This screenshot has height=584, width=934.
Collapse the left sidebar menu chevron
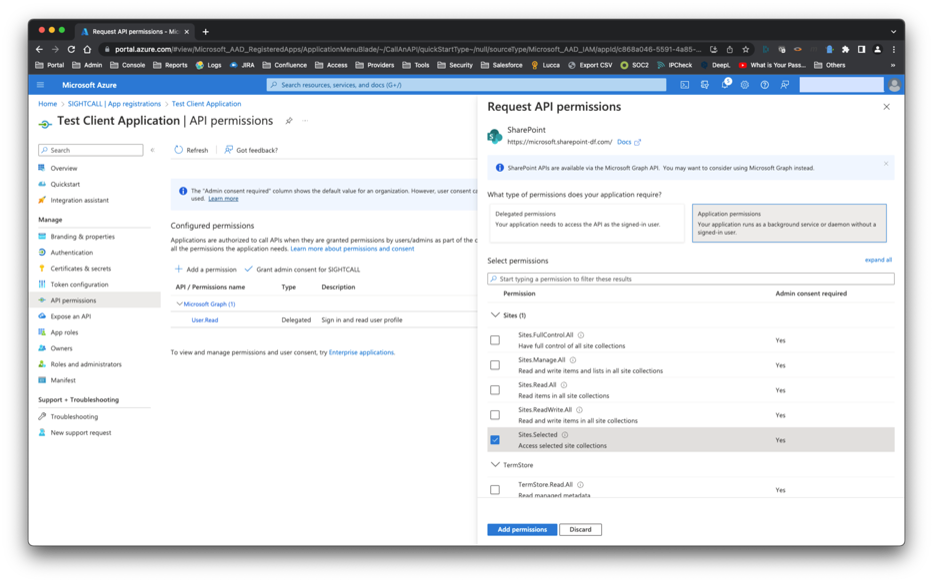click(x=152, y=150)
